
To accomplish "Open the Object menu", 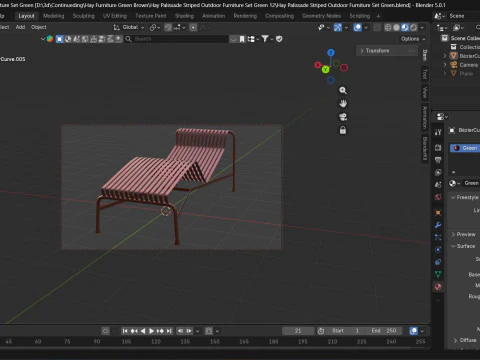I will click(x=39, y=27).
